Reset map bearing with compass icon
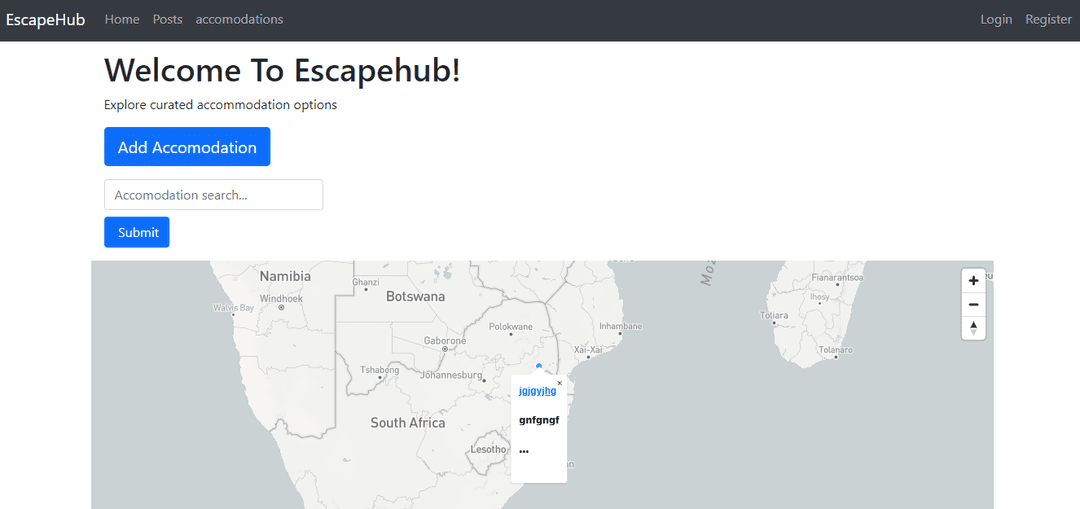 (x=973, y=328)
